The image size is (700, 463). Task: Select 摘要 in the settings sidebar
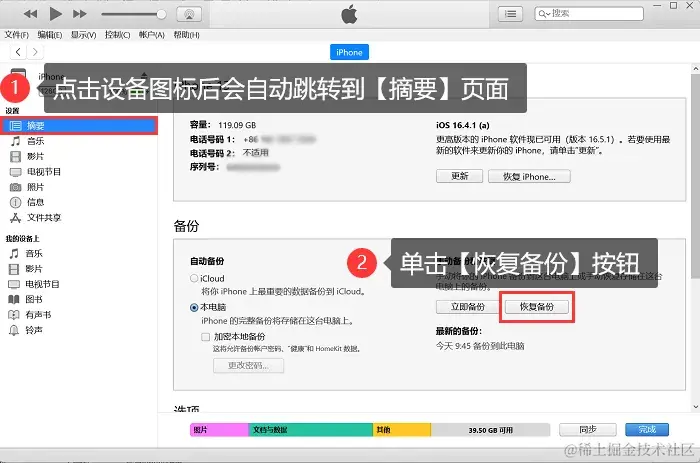pyautogui.click(x=79, y=126)
